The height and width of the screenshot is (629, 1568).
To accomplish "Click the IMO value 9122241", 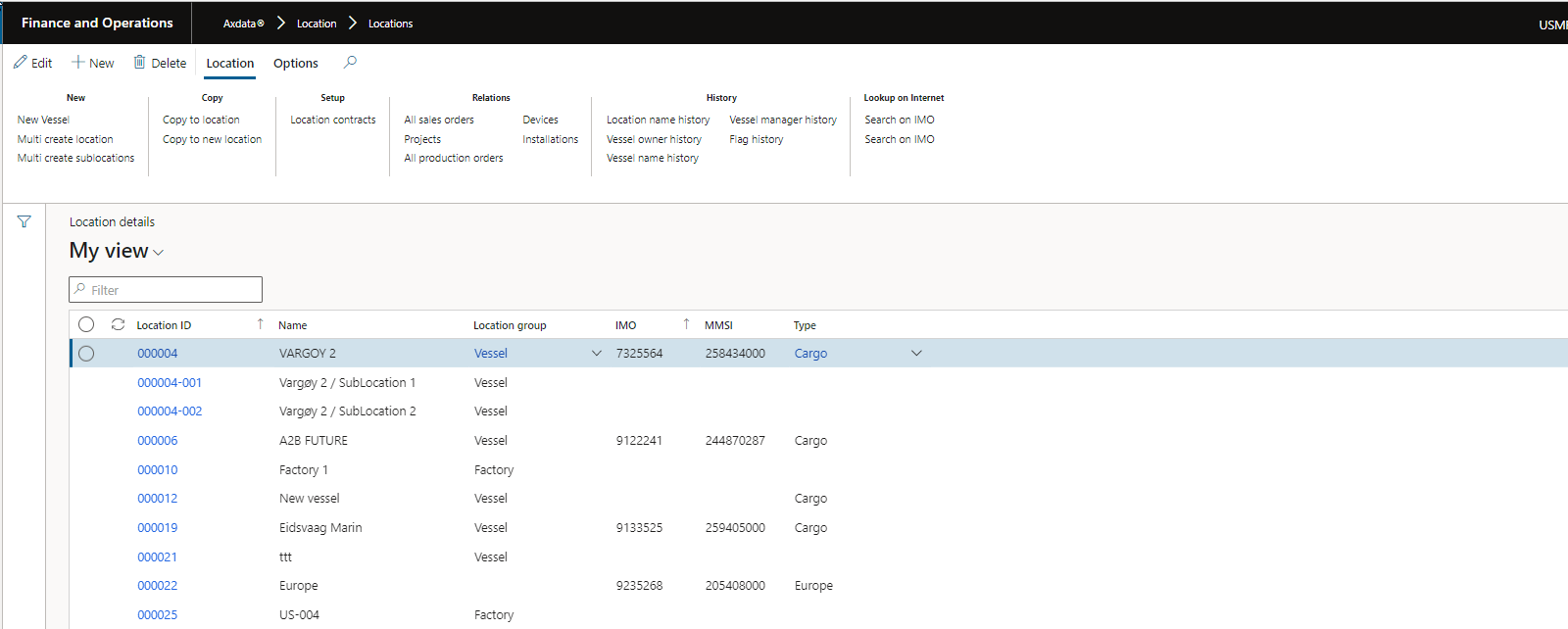I will click(x=639, y=441).
